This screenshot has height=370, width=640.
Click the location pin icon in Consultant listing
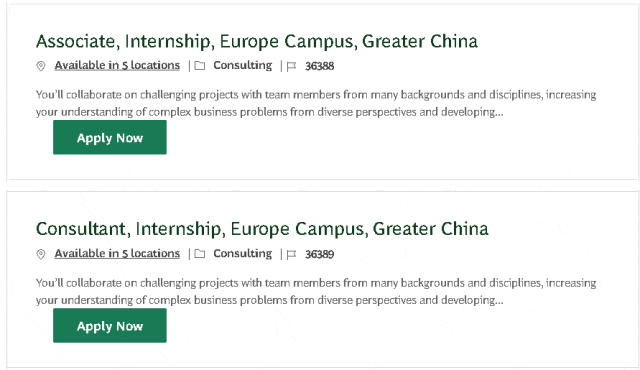point(41,254)
